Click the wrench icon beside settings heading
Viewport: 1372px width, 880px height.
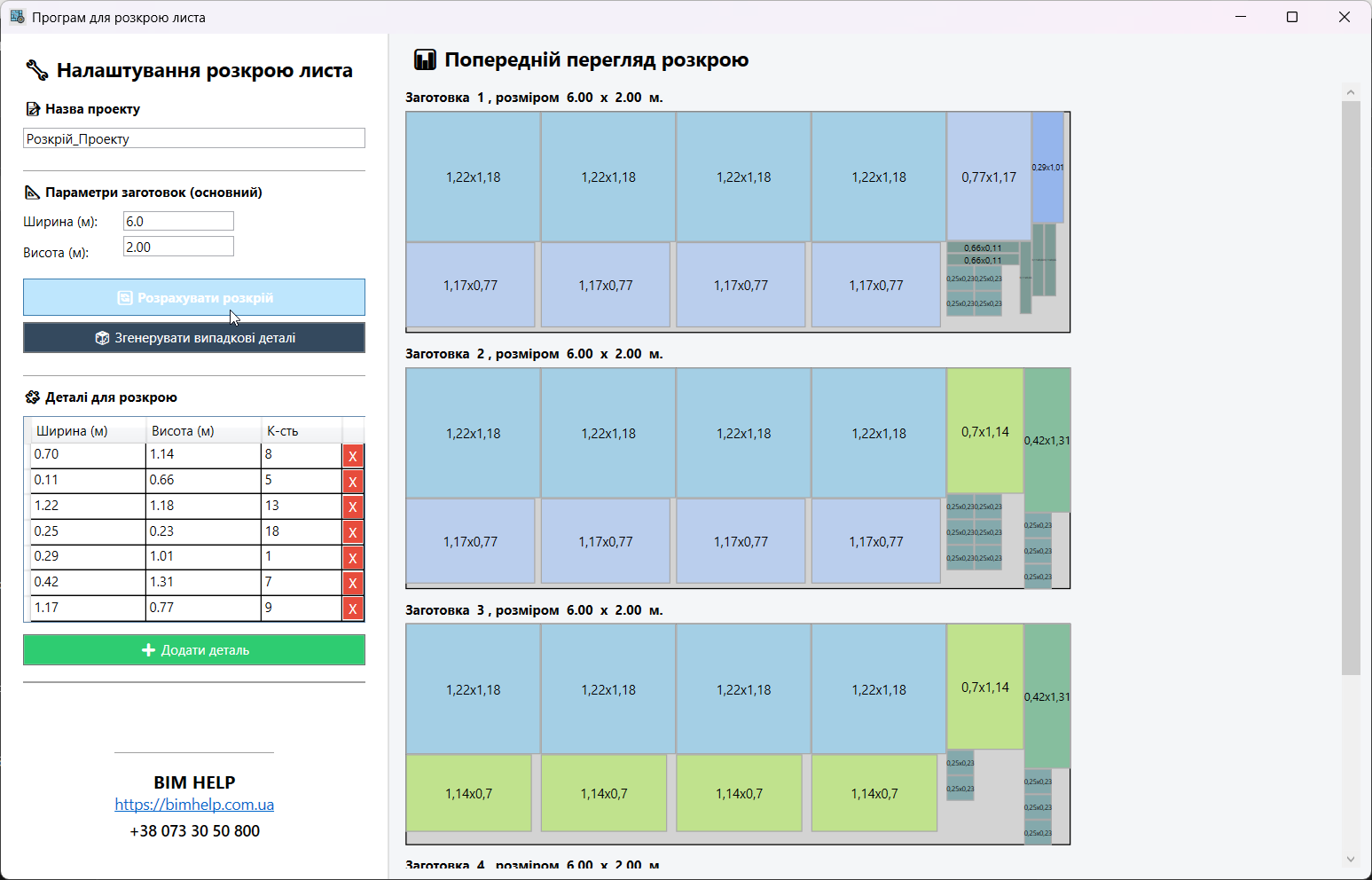pos(36,70)
